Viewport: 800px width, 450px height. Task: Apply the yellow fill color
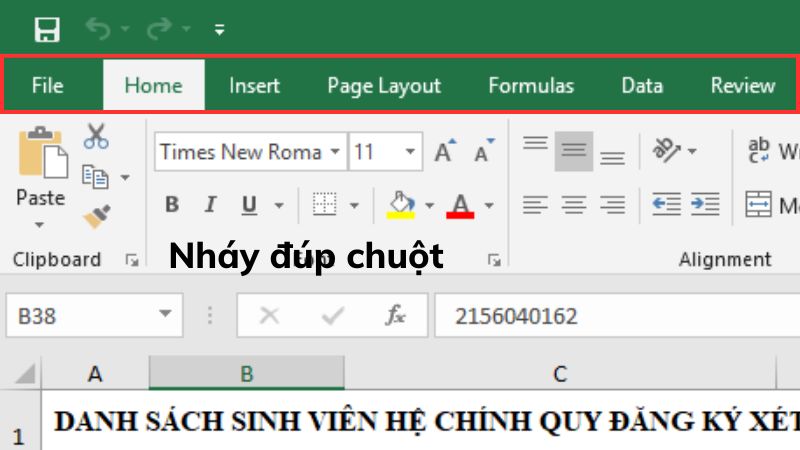401,205
